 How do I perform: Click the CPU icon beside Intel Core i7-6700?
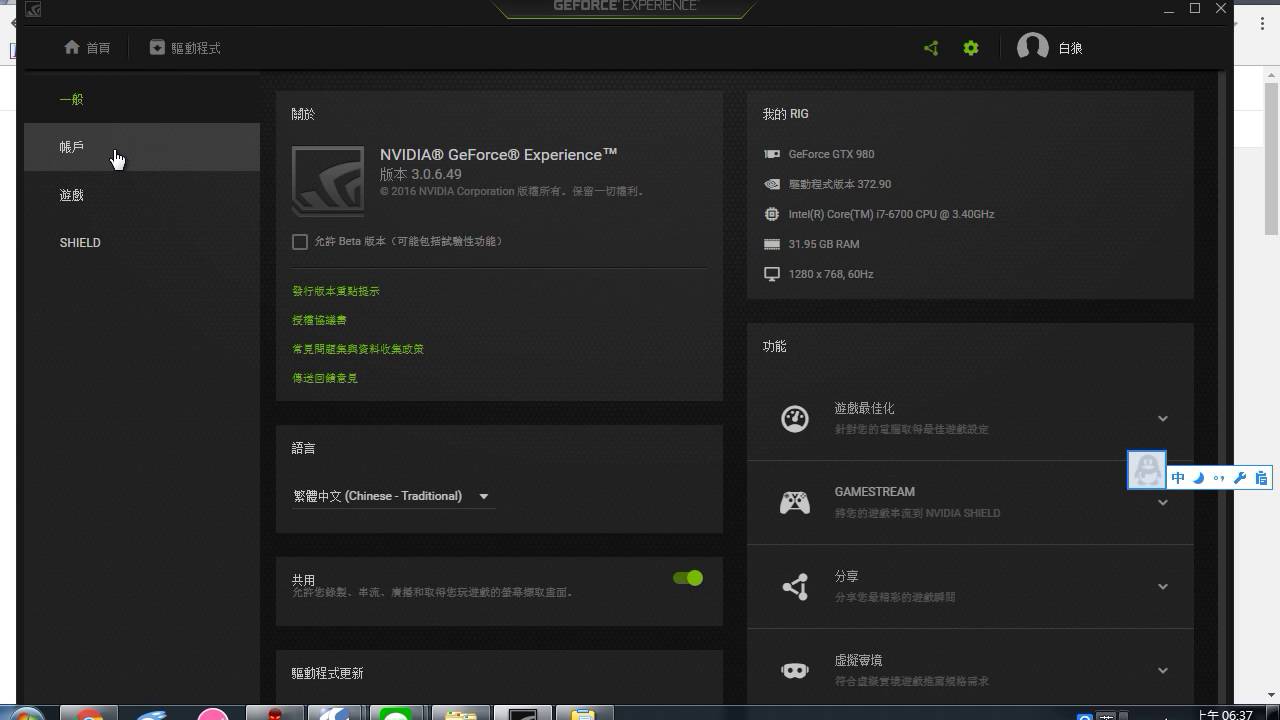[772, 214]
